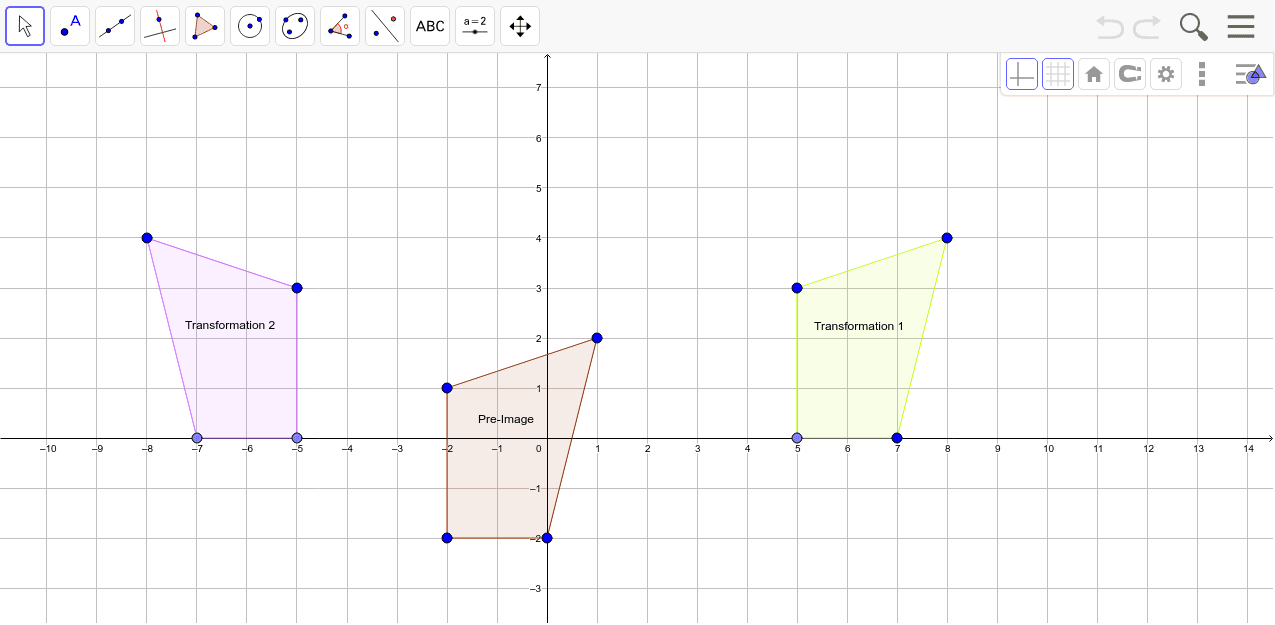The image size is (1275, 625).
Task: Select Transformation 2 vertex at (-8, 4)
Action: tap(147, 238)
